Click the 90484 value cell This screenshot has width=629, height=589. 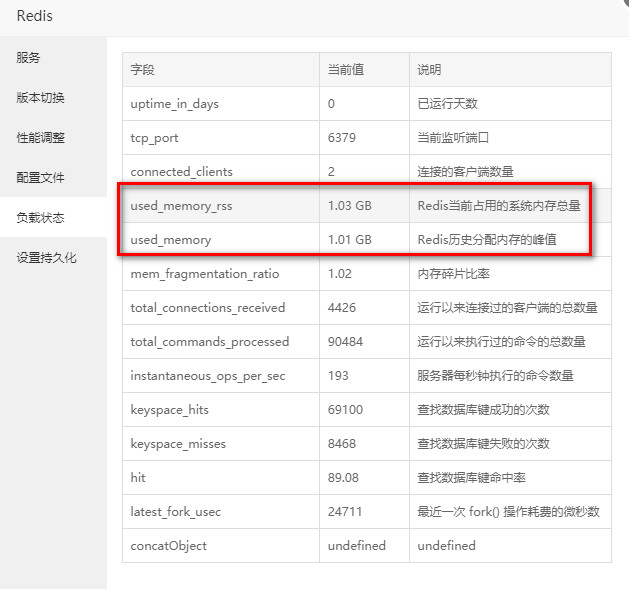click(364, 342)
